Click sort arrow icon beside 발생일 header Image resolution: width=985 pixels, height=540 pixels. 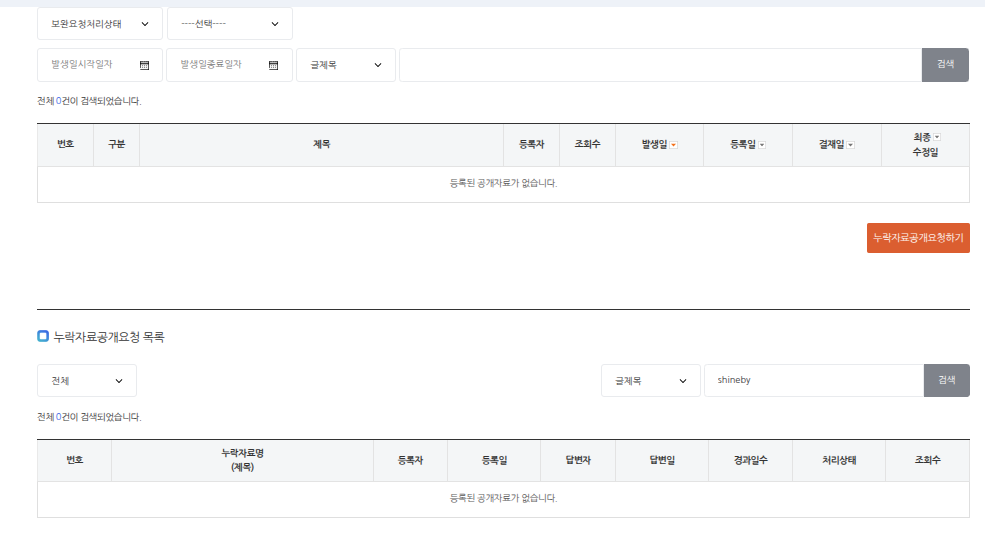click(x=674, y=145)
